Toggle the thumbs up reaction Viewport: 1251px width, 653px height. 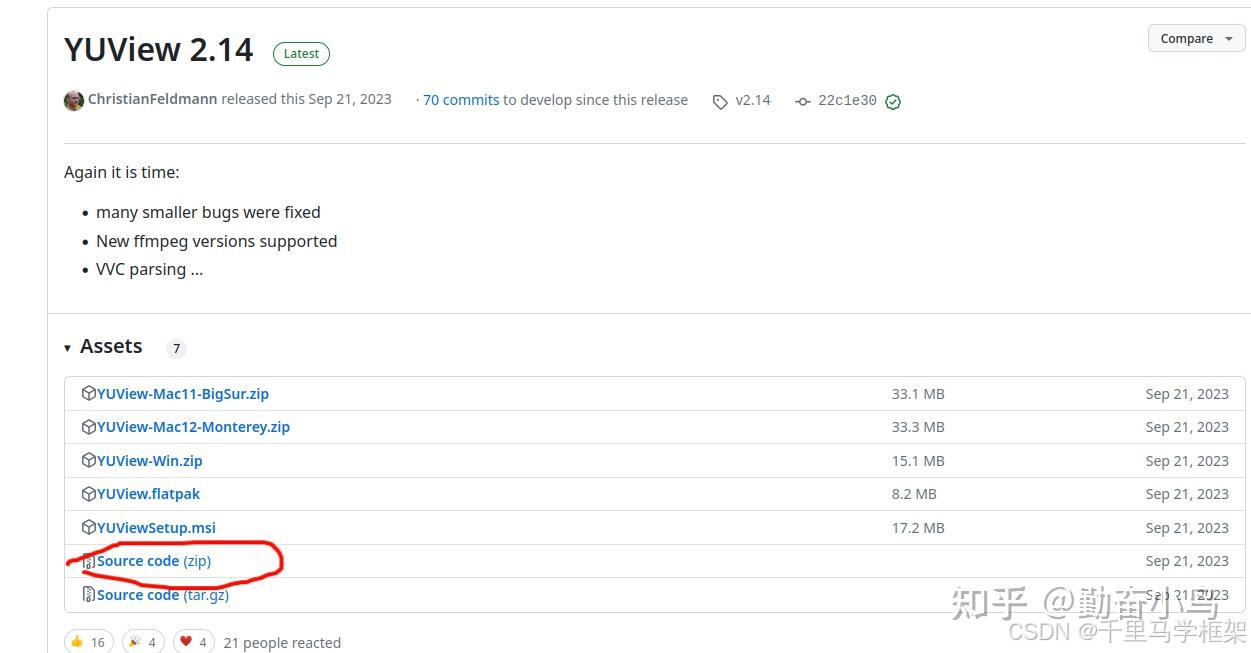tap(88, 642)
